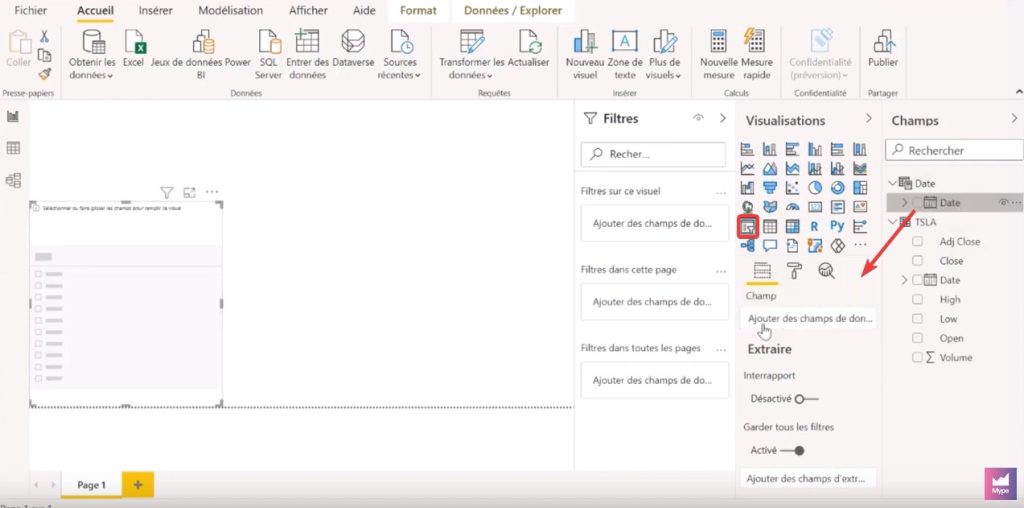Check the Low field checkbox
1024x508 pixels.
[x=918, y=319]
